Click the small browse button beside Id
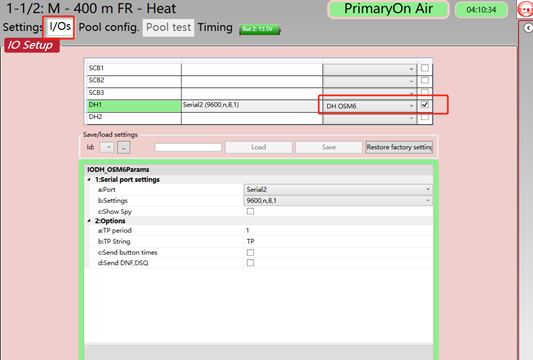This screenshot has width=533, height=360. pos(123,148)
